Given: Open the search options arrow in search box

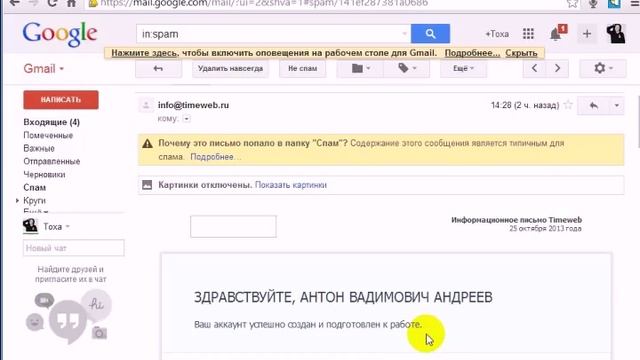Looking at the screenshot, I should click(404, 34).
